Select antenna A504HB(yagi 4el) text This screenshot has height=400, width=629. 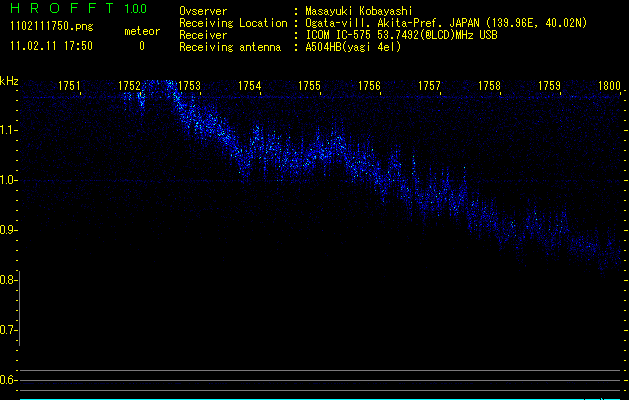coord(353,47)
